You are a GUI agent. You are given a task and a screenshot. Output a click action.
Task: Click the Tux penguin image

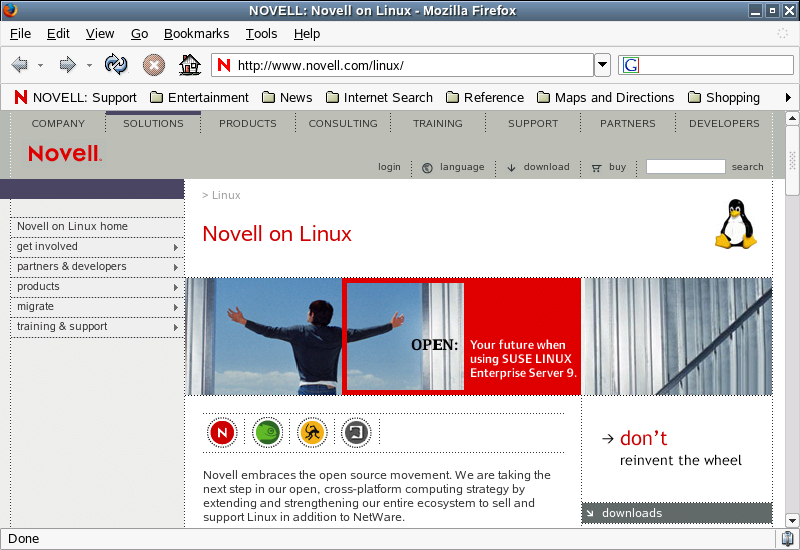pos(736,224)
